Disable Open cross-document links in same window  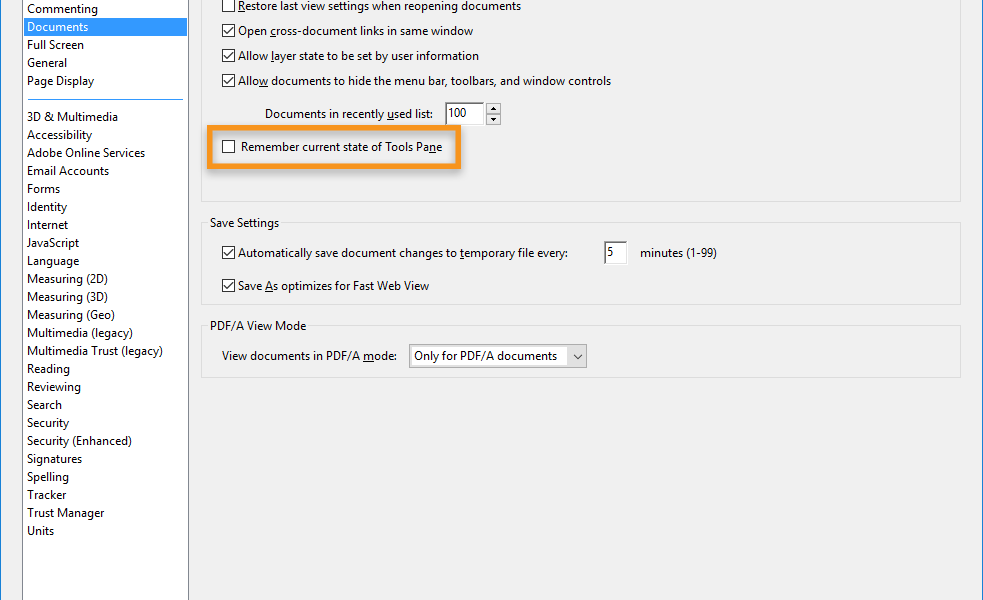tap(229, 31)
